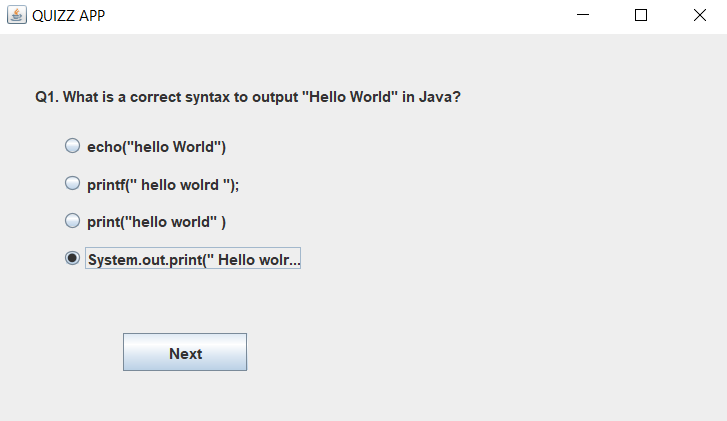Image resolution: width=727 pixels, height=421 pixels.
Task: Minimize the QUIZZ APP window
Action: 583,15
